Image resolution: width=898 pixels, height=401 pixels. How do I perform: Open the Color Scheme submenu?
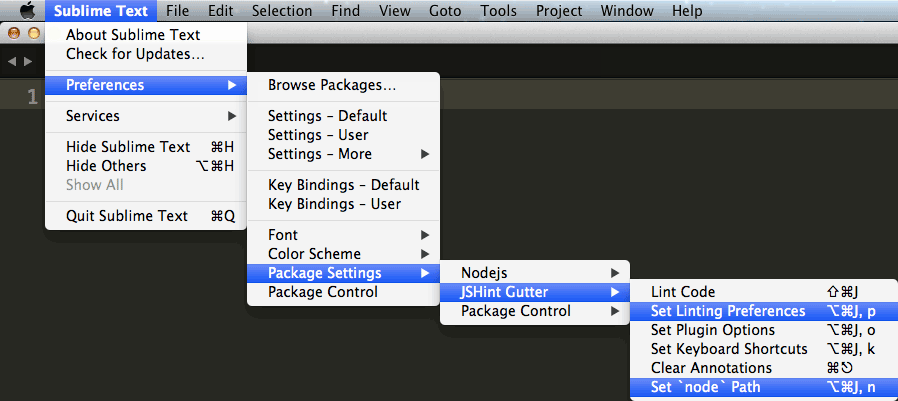coord(343,254)
